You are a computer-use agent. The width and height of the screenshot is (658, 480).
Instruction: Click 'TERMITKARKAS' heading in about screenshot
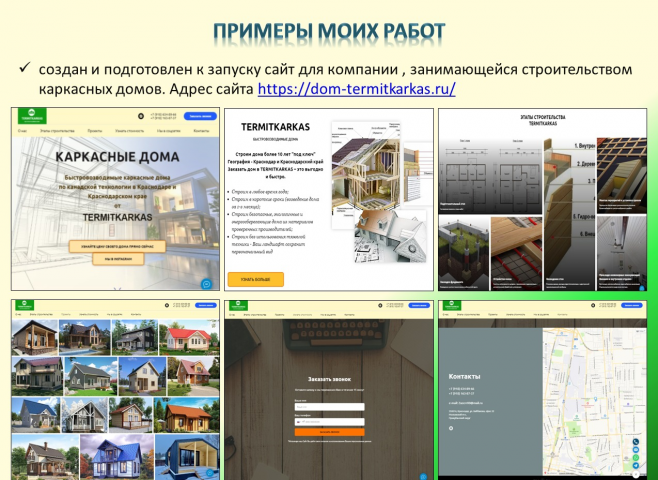click(275, 127)
